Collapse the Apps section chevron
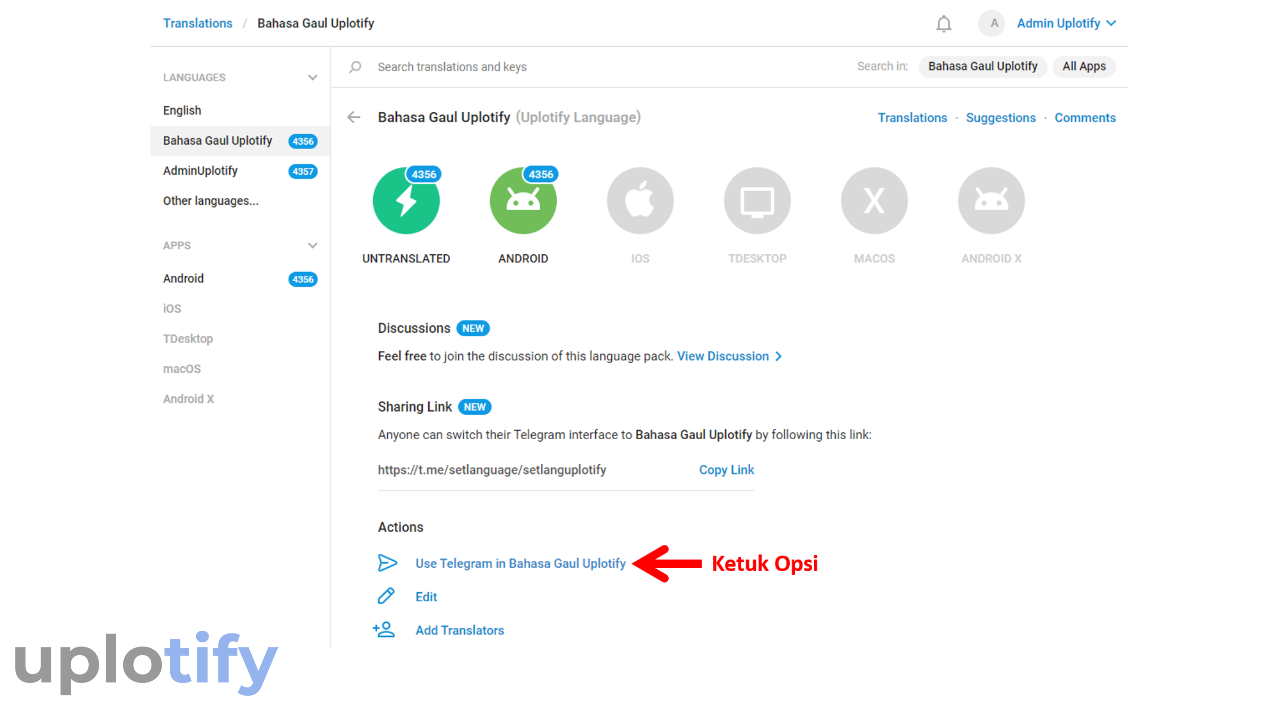 [x=313, y=245]
